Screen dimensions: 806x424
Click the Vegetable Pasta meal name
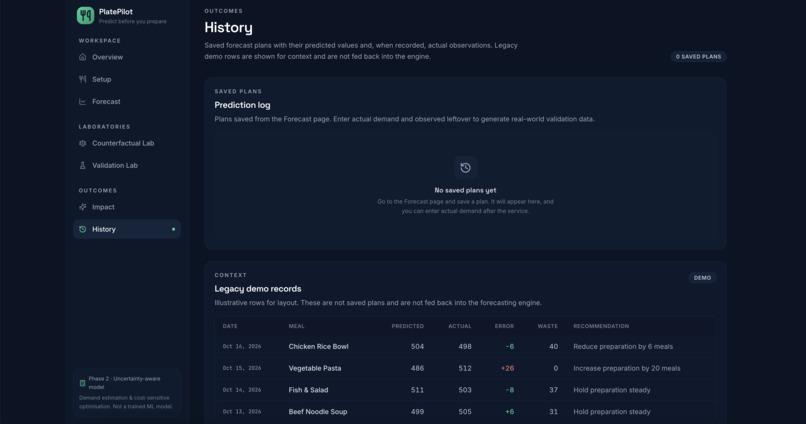pyautogui.click(x=315, y=368)
